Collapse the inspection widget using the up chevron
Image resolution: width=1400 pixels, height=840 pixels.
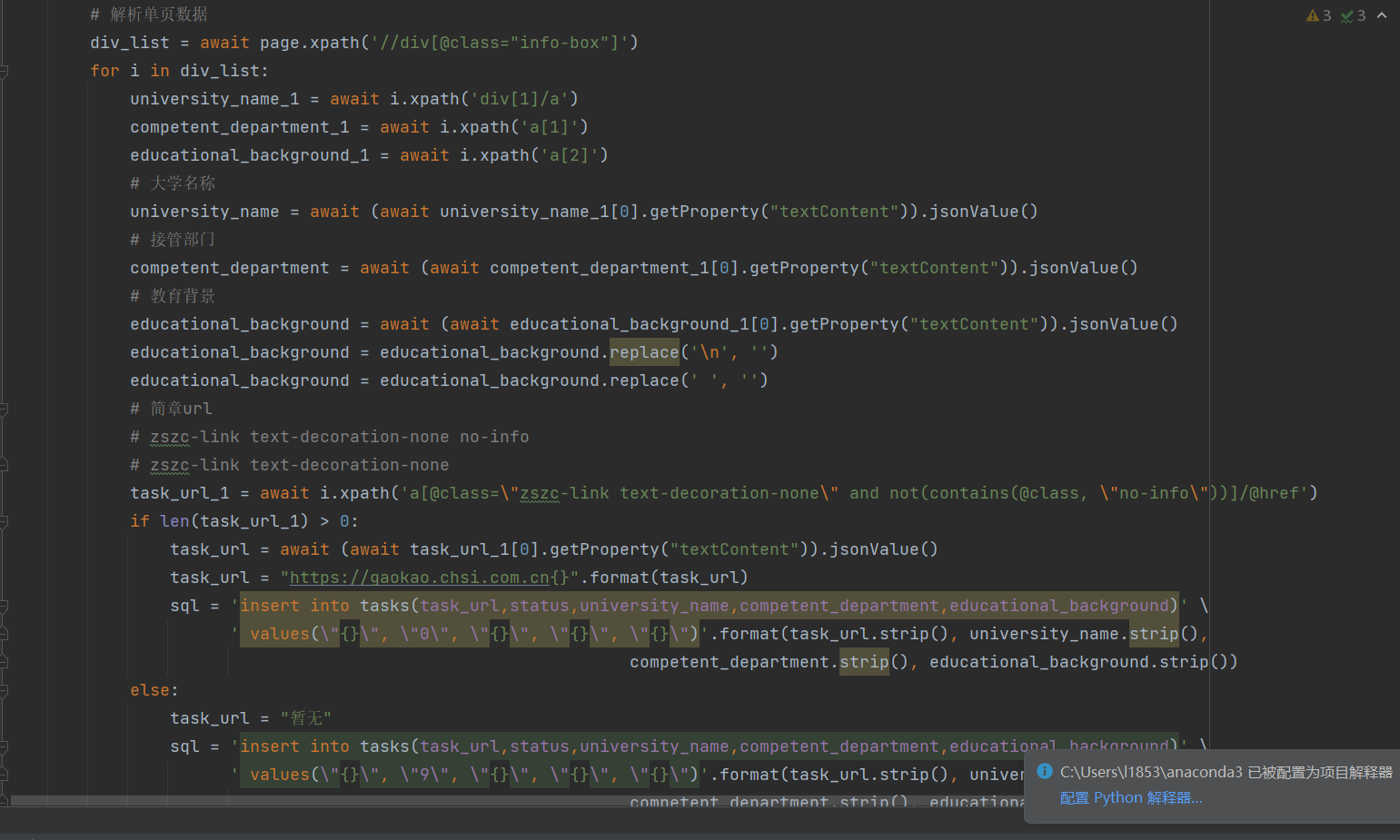pyautogui.click(x=1382, y=15)
